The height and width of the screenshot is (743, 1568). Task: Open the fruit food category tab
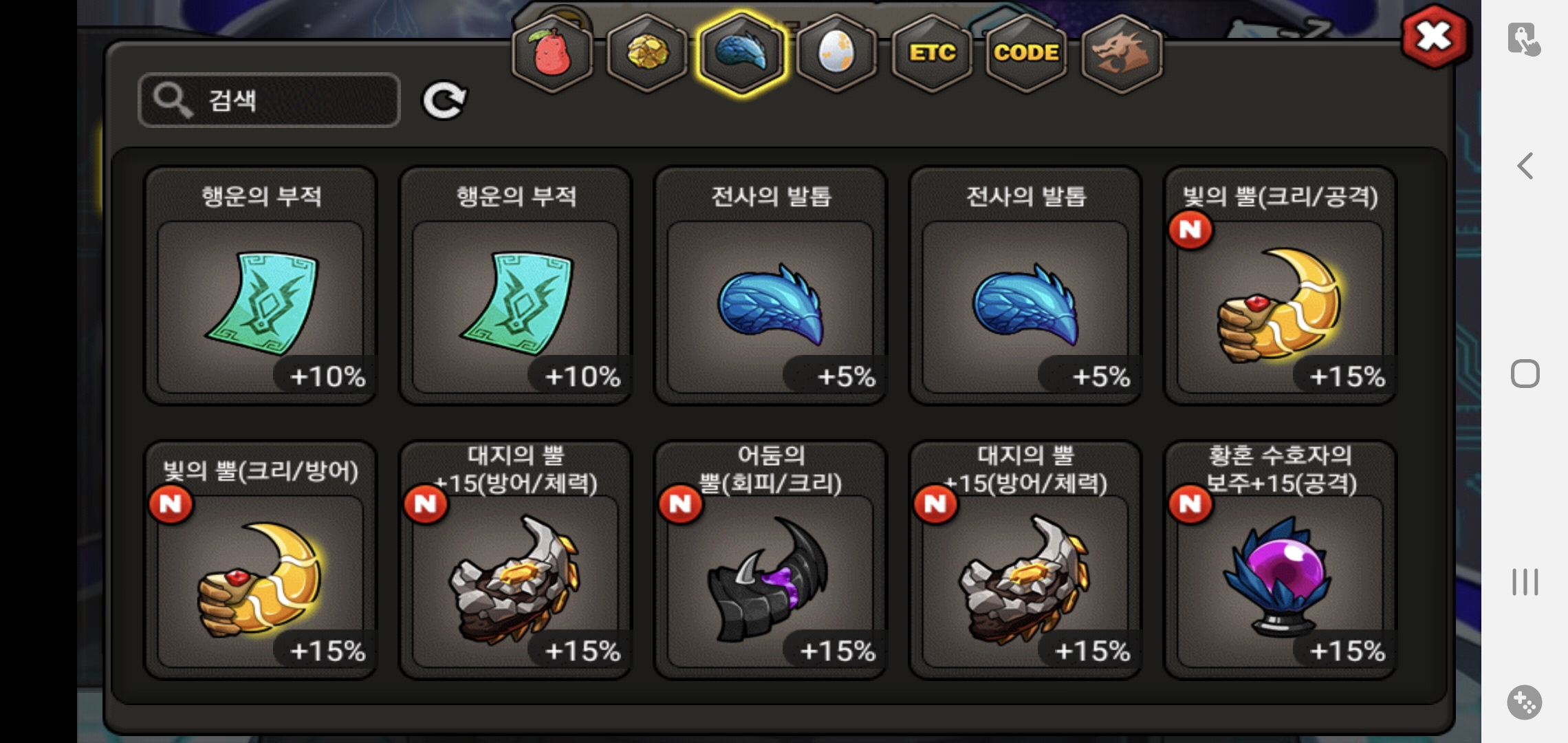tap(552, 53)
